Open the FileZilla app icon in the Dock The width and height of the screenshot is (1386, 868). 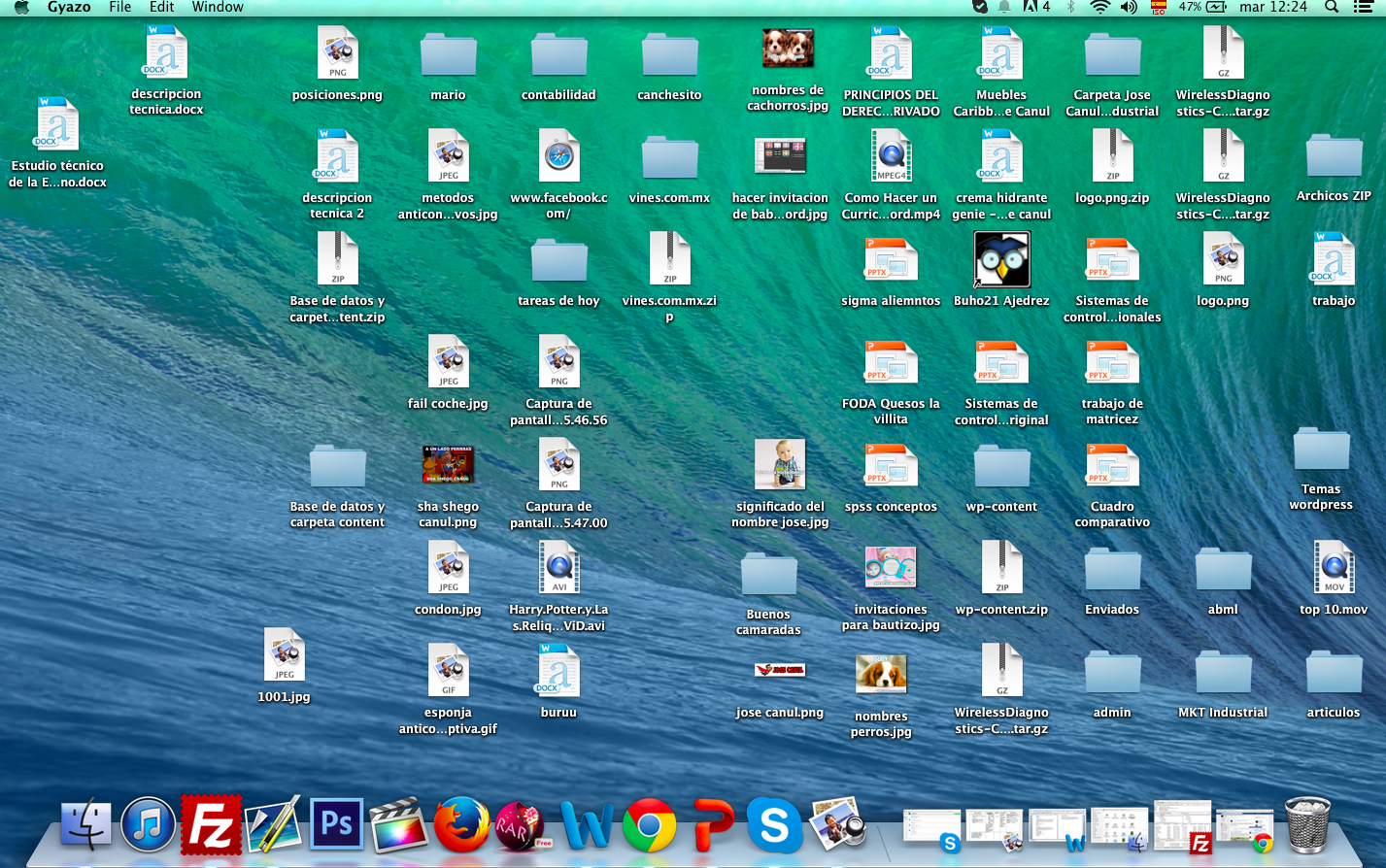211,825
